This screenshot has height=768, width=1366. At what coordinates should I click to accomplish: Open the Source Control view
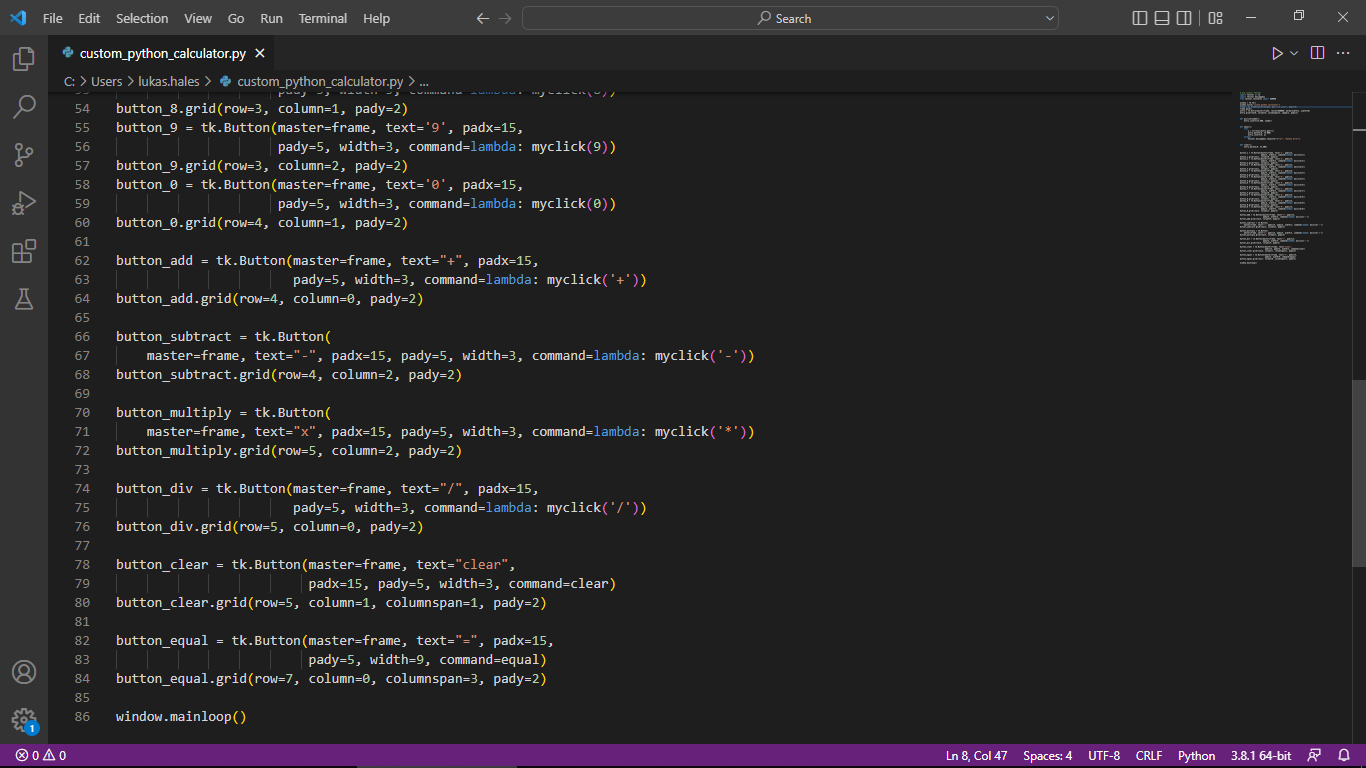point(24,153)
